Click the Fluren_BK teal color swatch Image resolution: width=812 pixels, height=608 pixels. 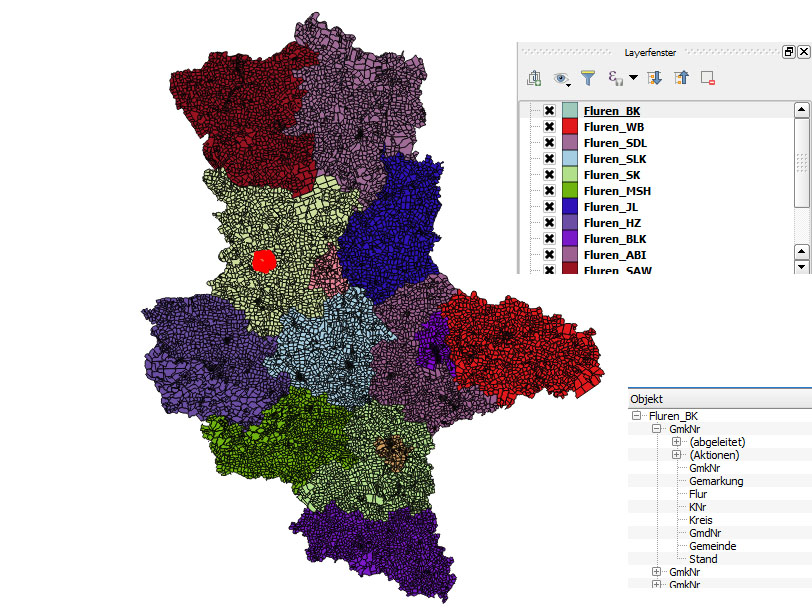570,110
